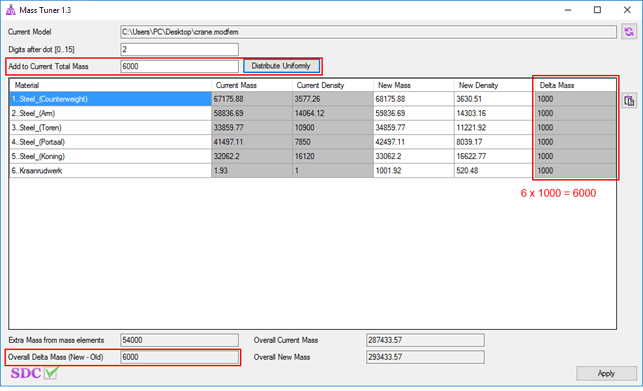Click the Mass Tuner app icon in the title bar

coord(10,10)
